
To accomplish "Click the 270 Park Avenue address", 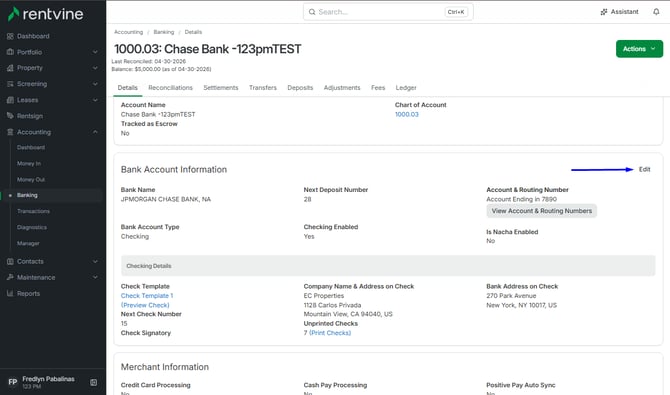I will click(511, 296).
